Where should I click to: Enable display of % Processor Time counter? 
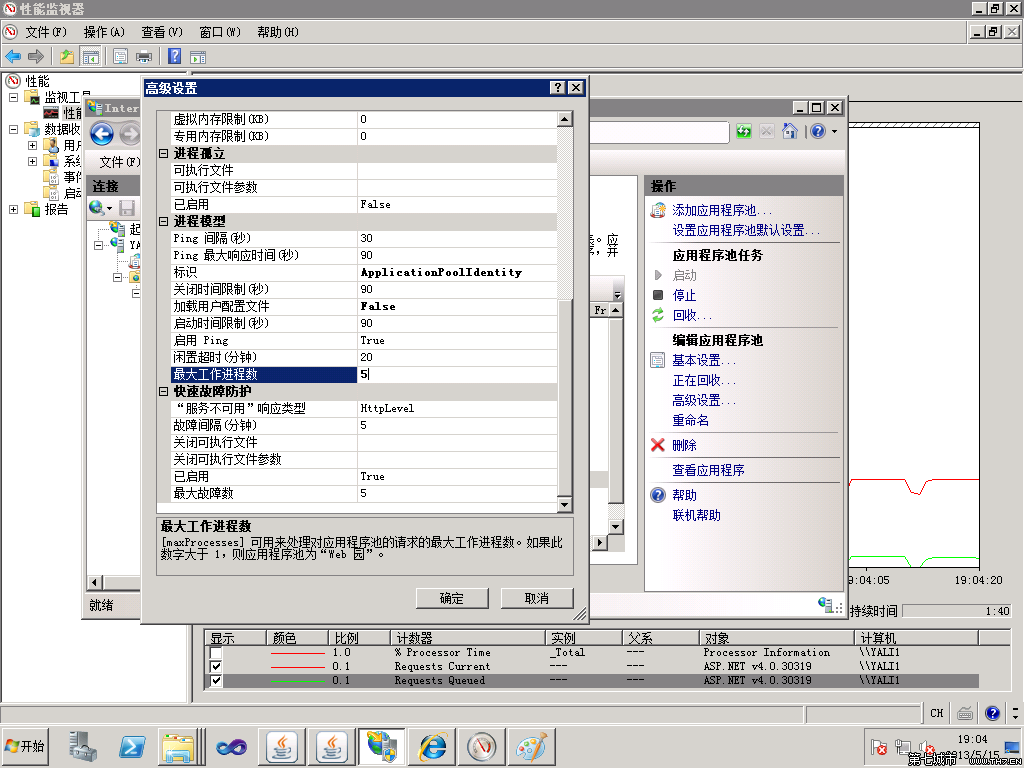216,653
